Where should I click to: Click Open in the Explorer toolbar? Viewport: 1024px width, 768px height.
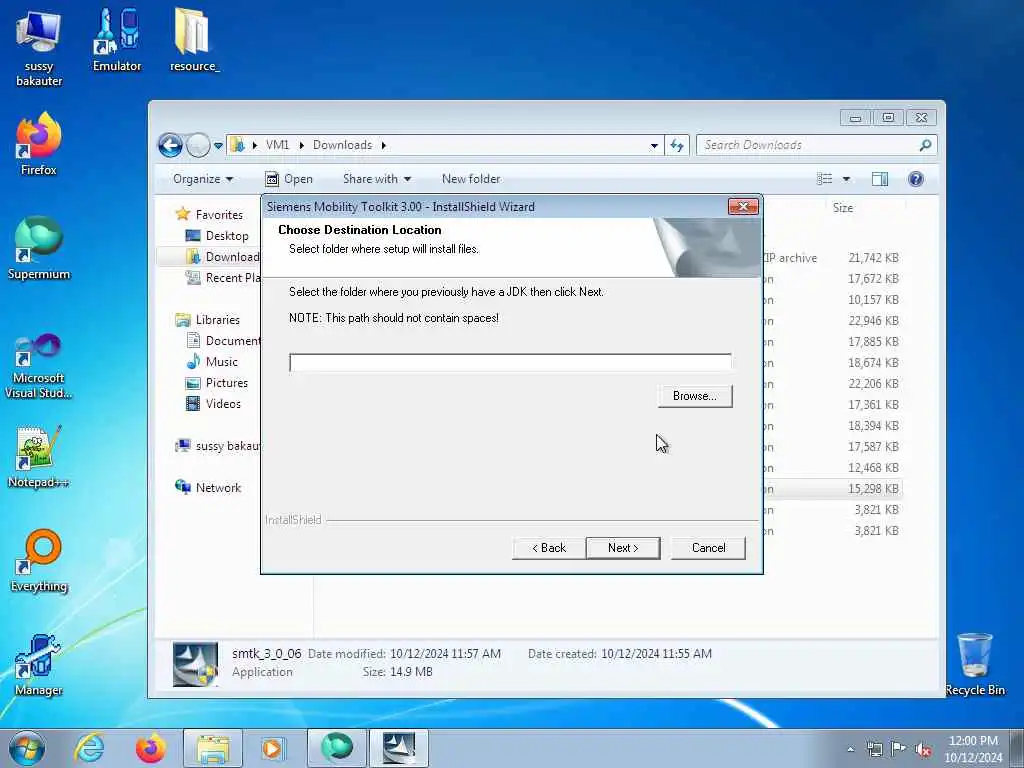(289, 179)
